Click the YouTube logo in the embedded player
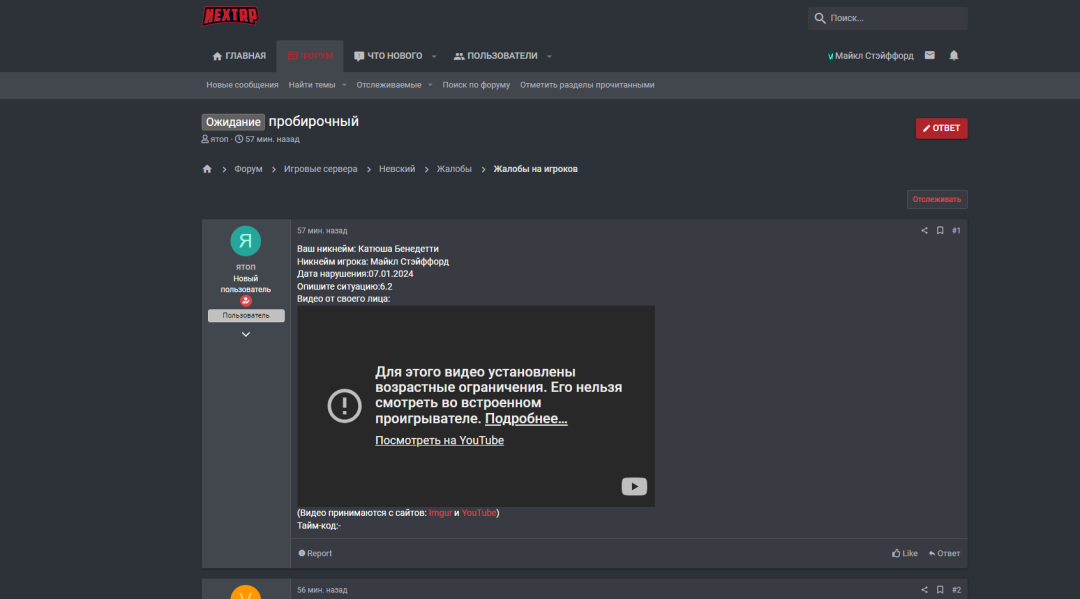The image size is (1080, 599). pyautogui.click(x=634, y=486)
